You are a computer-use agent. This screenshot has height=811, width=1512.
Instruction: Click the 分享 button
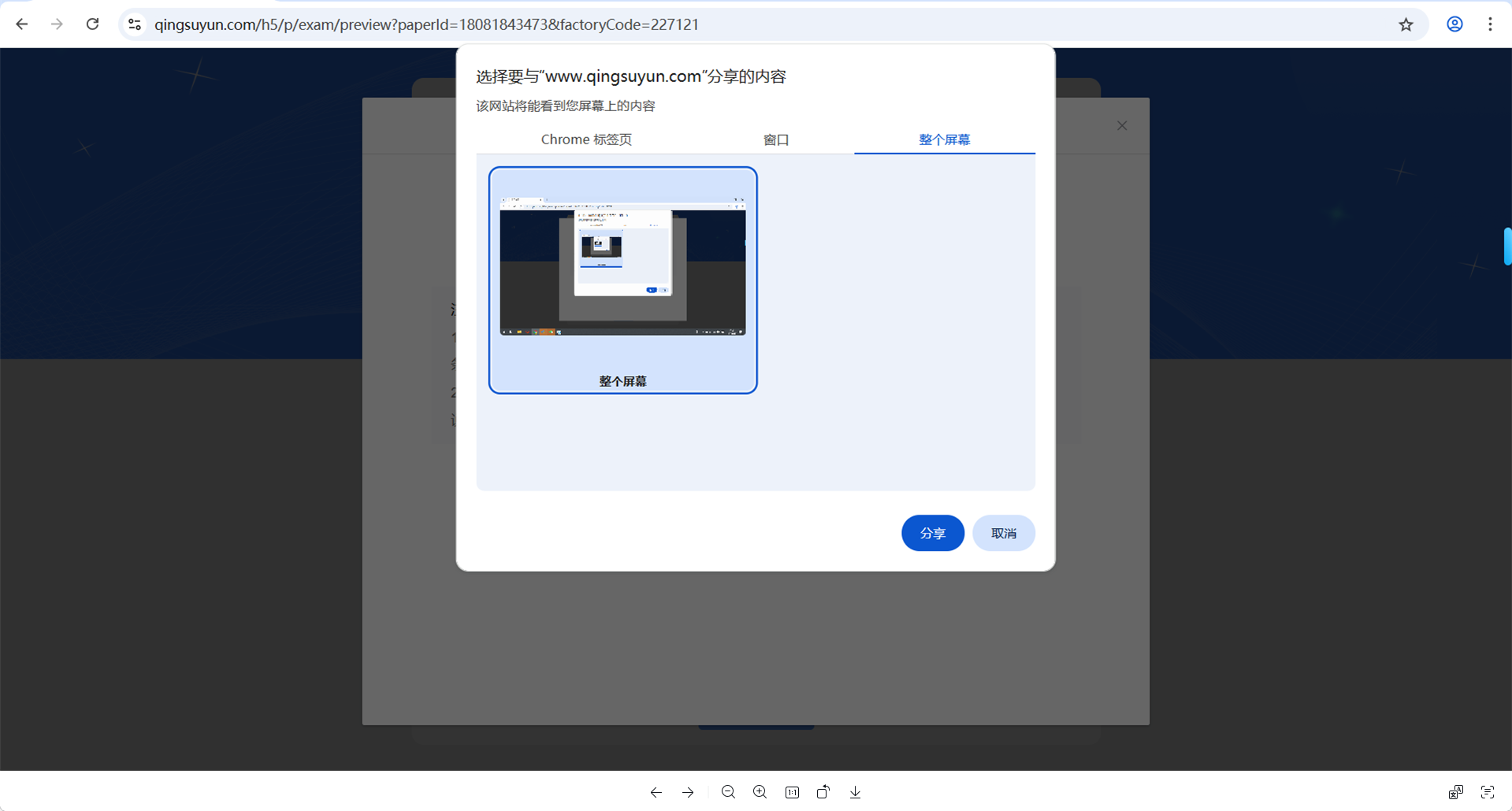pyautogui.click(x=932, y=534)
